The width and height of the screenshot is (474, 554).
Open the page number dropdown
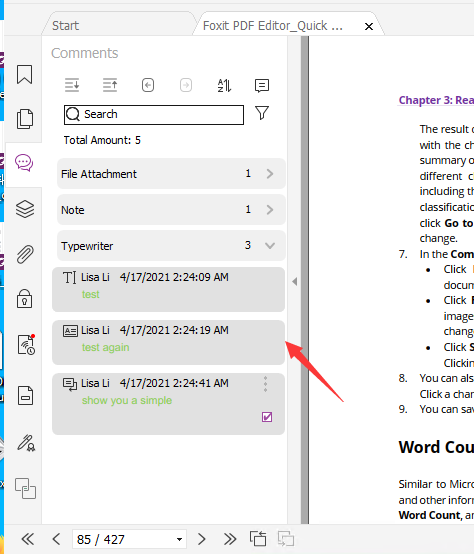pos(179,539)
